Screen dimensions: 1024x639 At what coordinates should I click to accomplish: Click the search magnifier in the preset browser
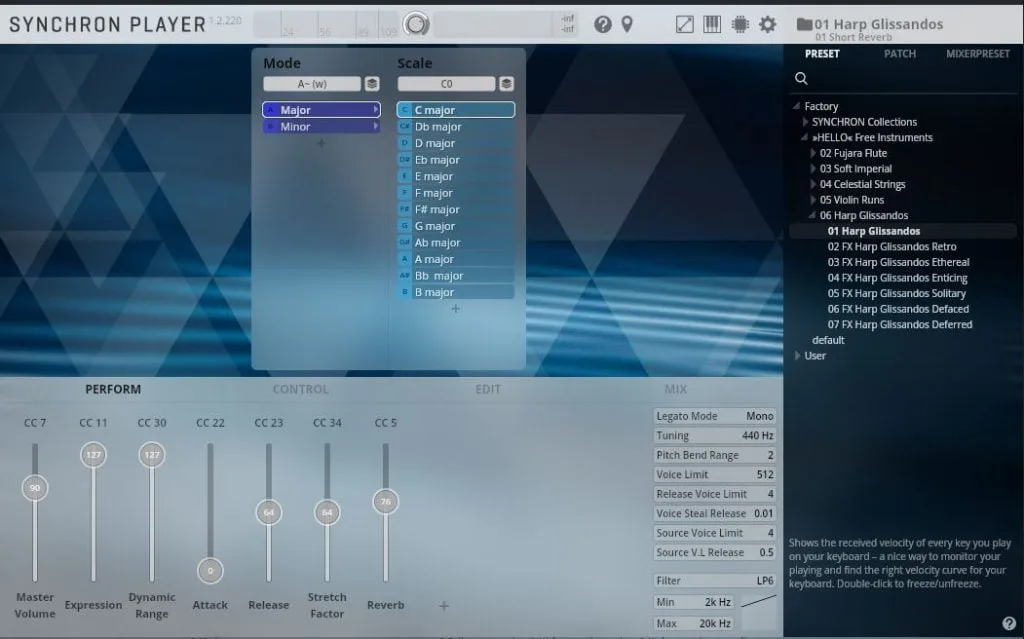[801, 76]
